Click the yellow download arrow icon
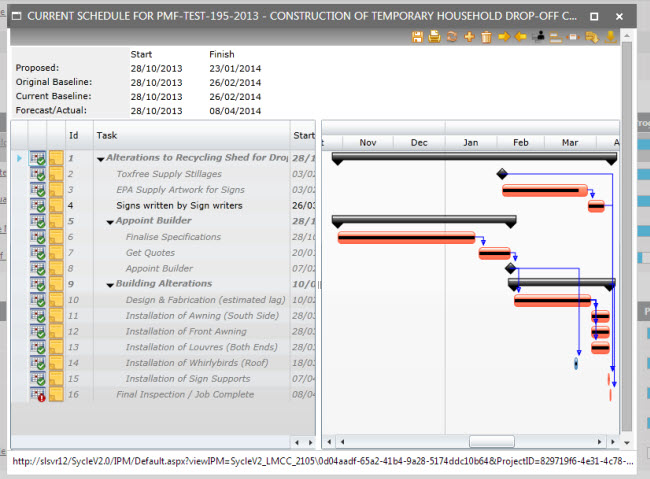 [609, 37]
